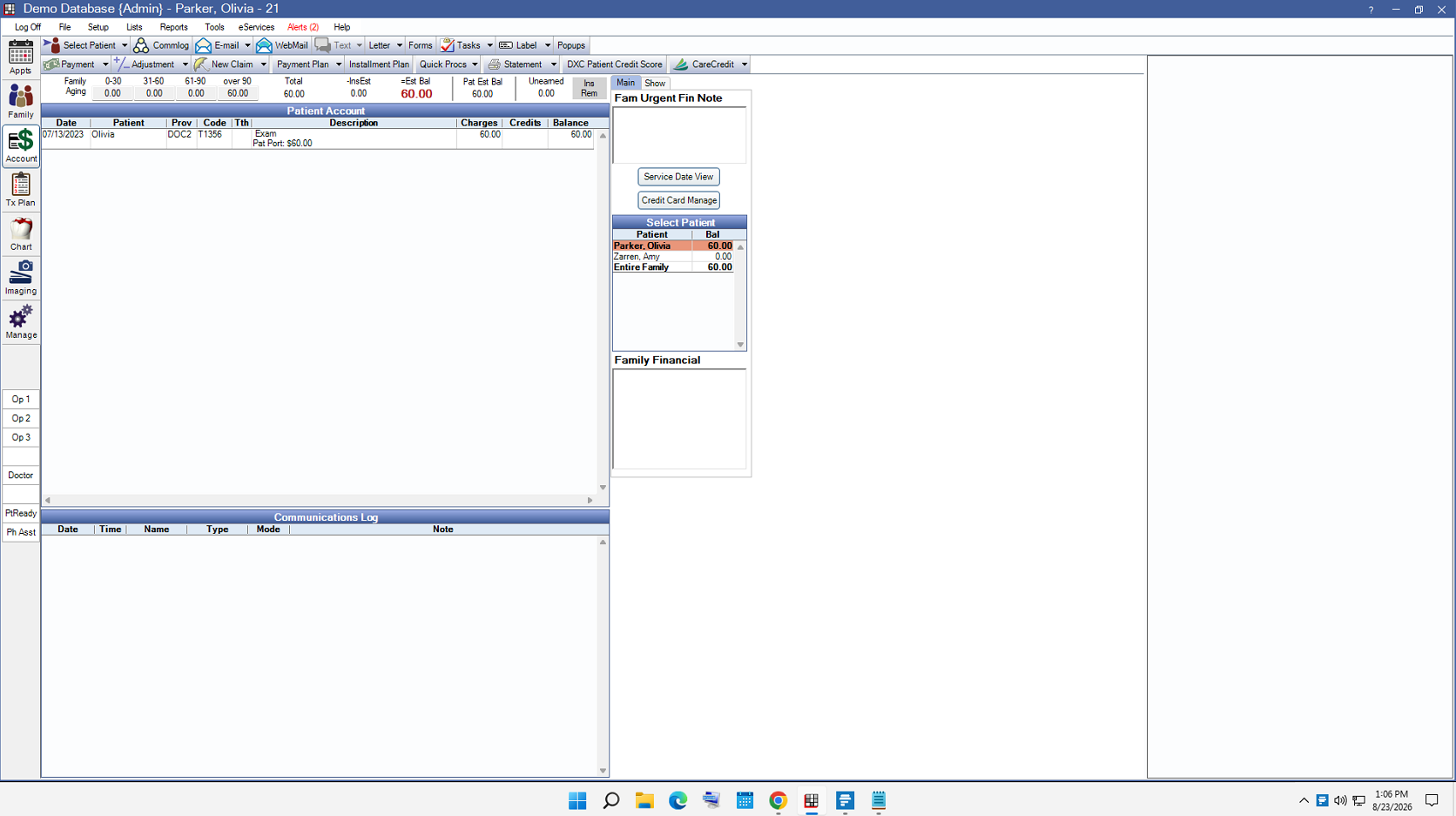Viewport: 1456px width, 816px height.
Task: Open the Imaging module
Action: (x=20, y=278)
